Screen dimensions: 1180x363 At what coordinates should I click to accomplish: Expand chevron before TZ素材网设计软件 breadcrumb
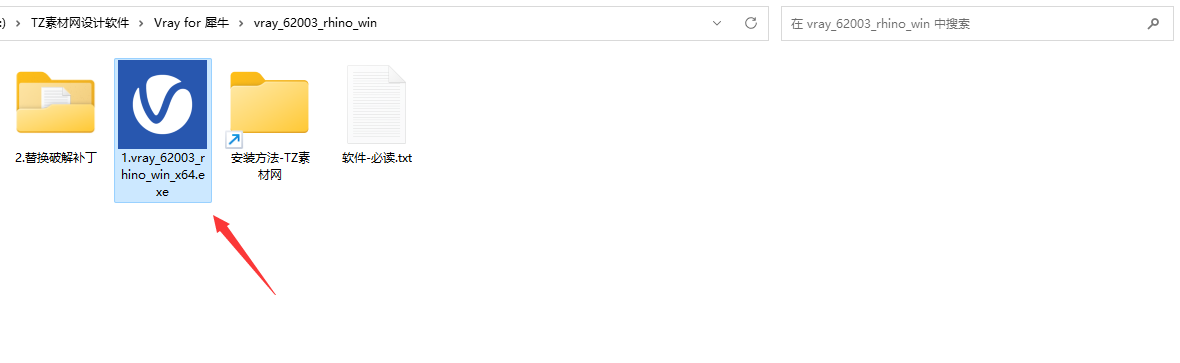[17, 23]
